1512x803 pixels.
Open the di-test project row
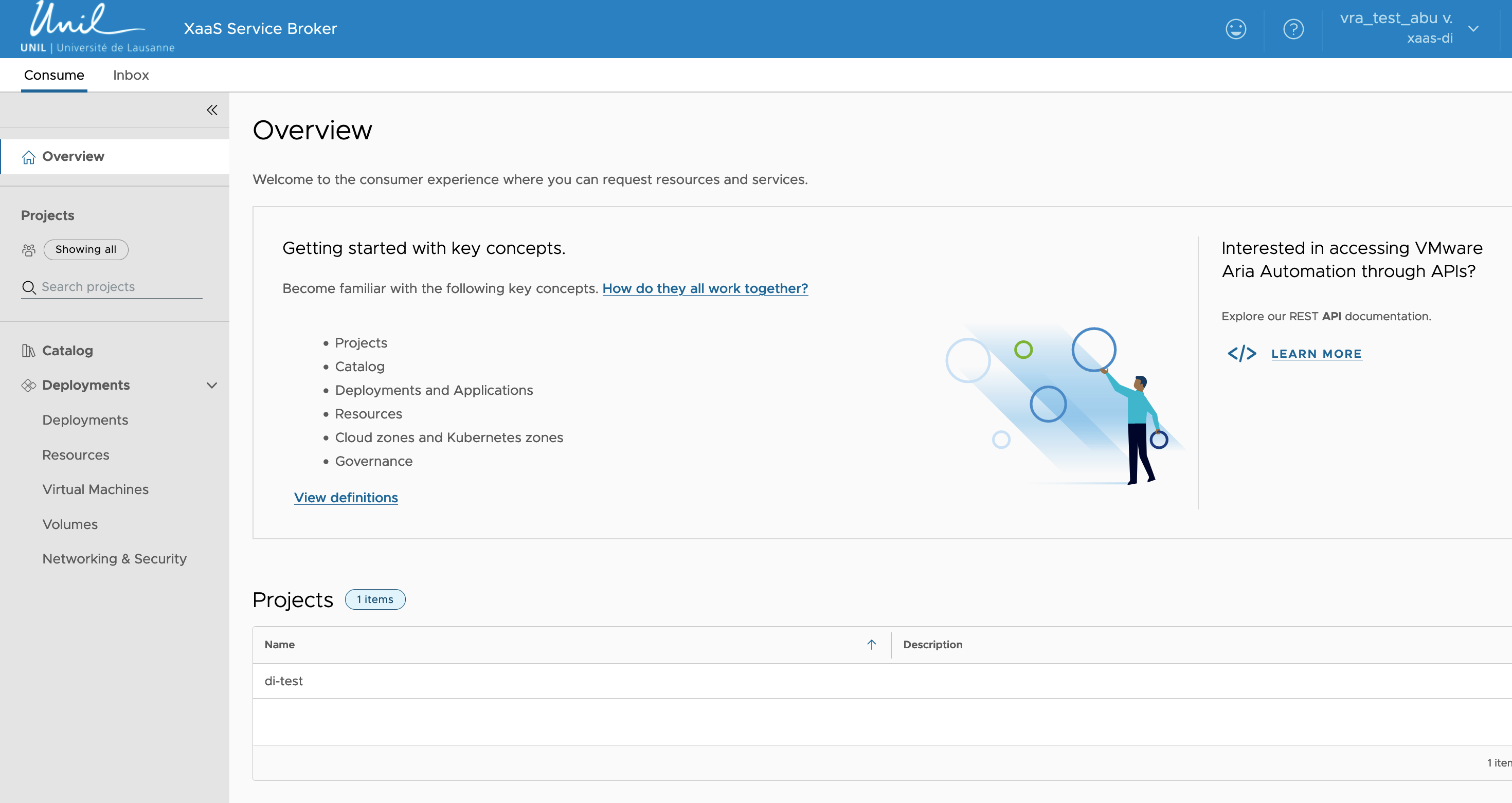284,681
